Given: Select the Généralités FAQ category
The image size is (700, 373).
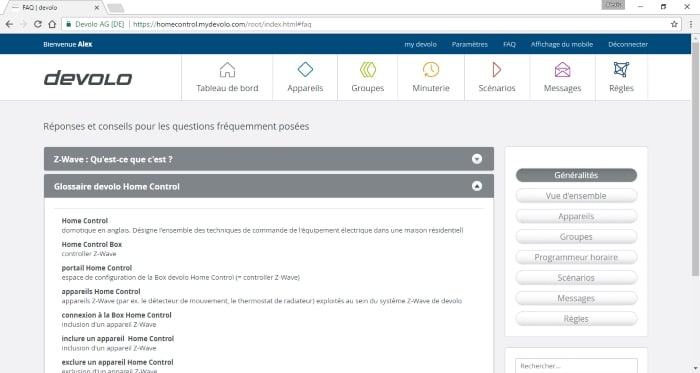Looking at the screenshot, I should click(x=576, y=175).
